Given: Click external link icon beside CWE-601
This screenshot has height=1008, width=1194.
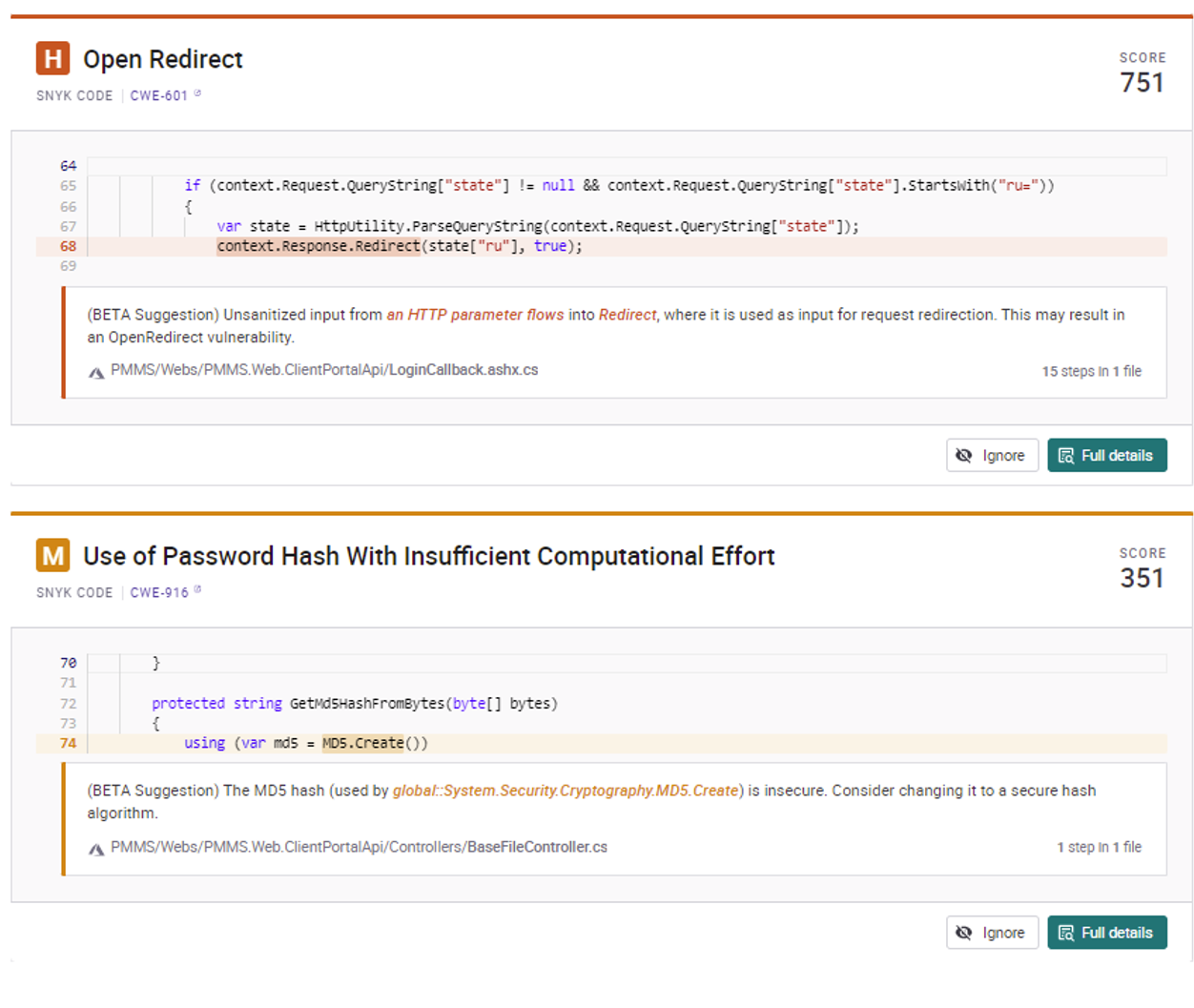Looking at the screenshot, I should click(198, 93).
